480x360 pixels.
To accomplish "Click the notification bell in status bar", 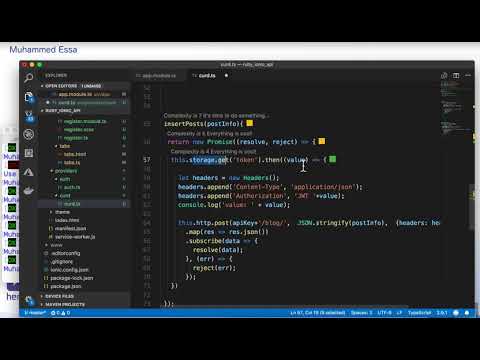I will point(467,313).
